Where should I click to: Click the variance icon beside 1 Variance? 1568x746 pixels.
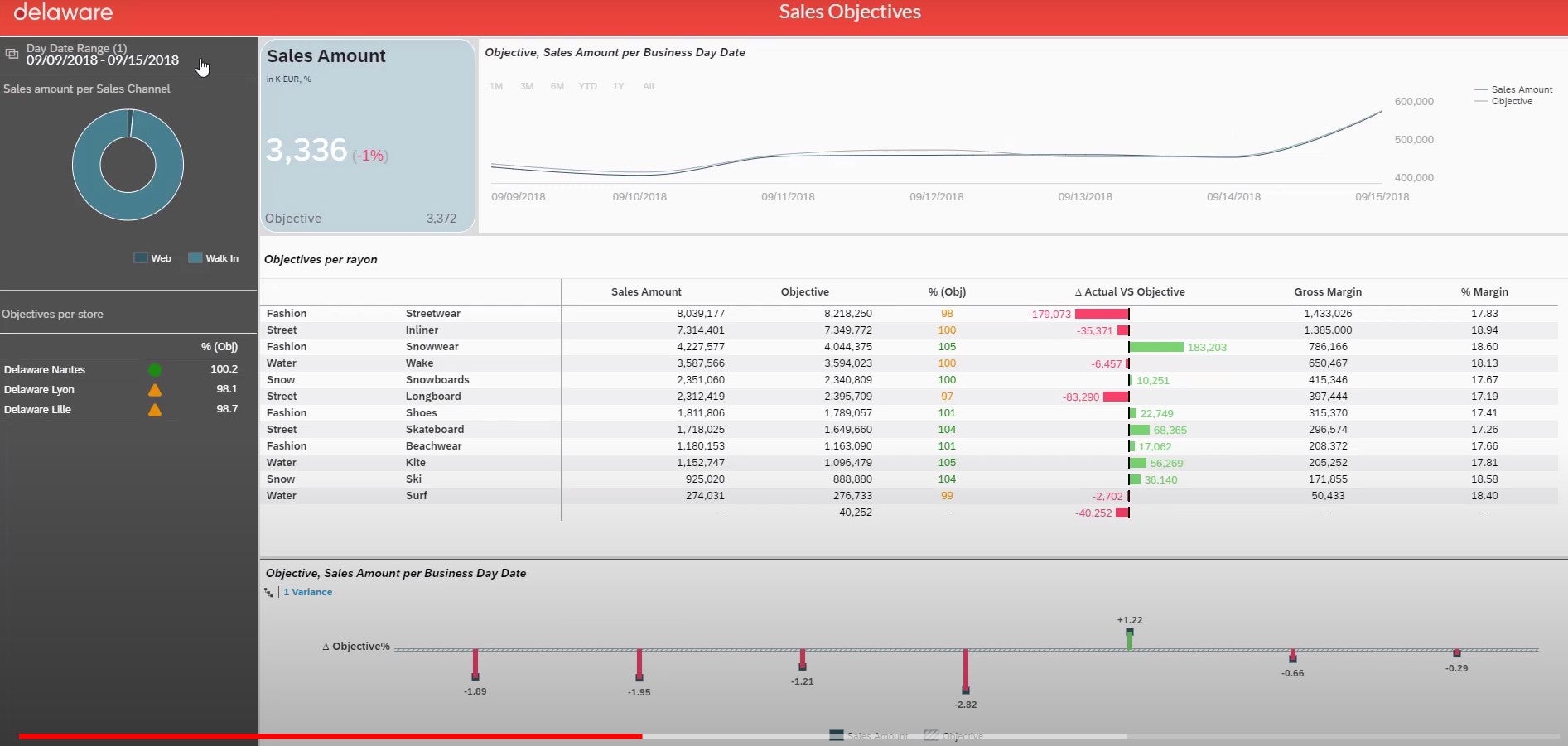268,593
